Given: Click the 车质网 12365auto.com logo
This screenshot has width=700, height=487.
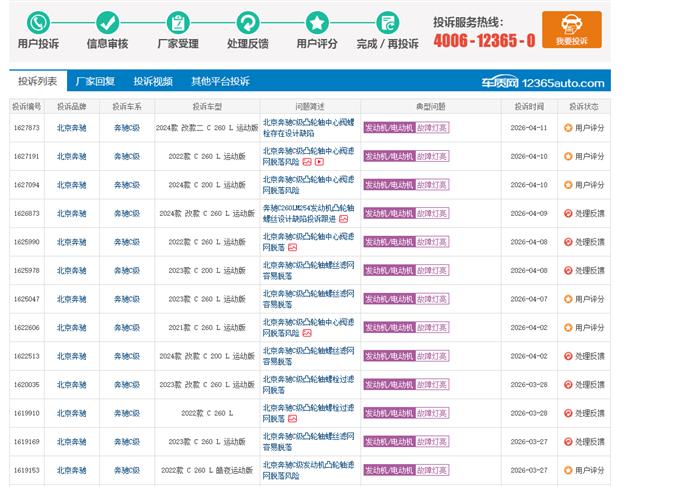Looking at the screenshot, I should click(x=558, y=83).
